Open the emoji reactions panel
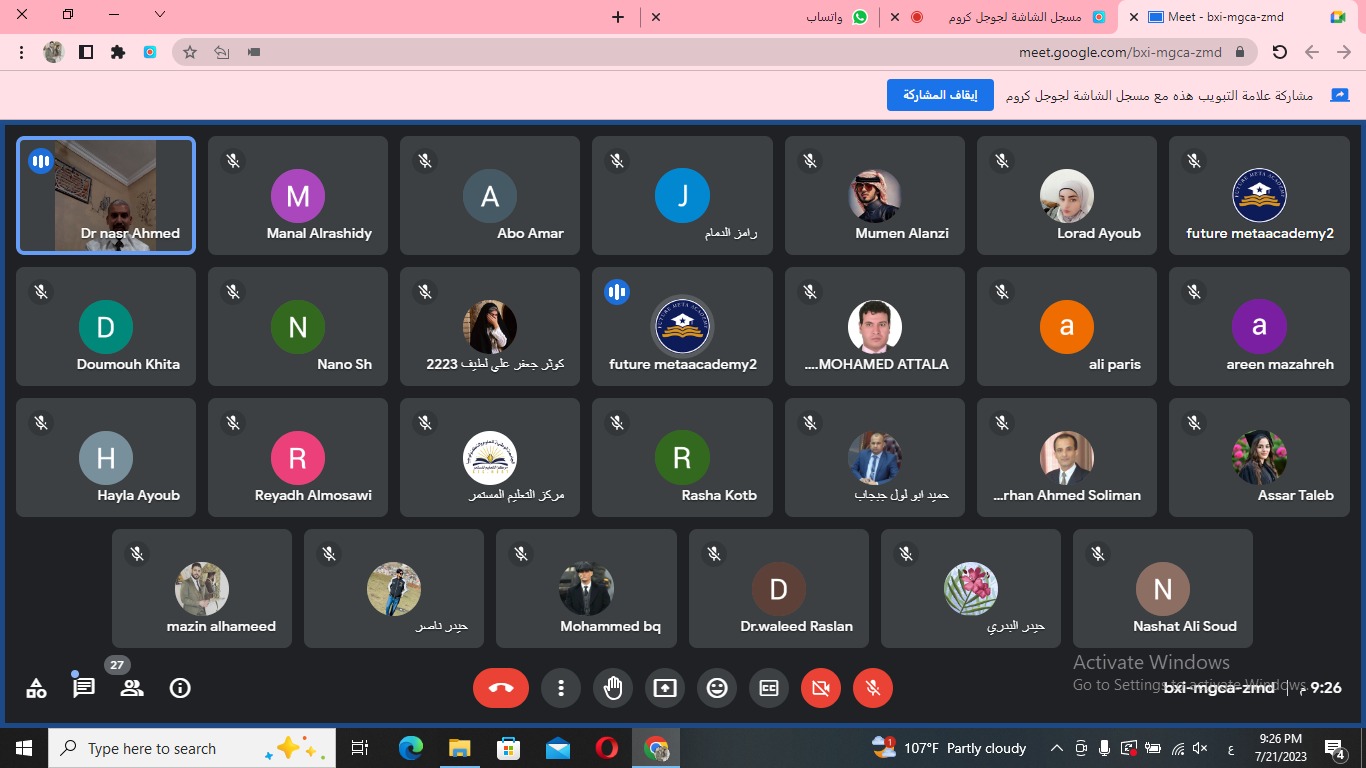Screen dimensions: 1366x768 tap(717, 688)
